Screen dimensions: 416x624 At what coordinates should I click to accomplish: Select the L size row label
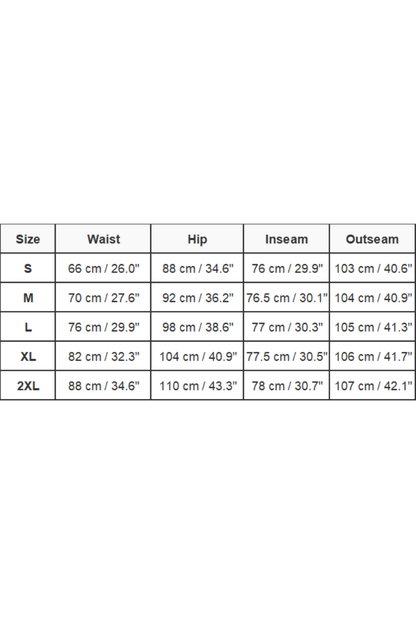pos(28,327)
